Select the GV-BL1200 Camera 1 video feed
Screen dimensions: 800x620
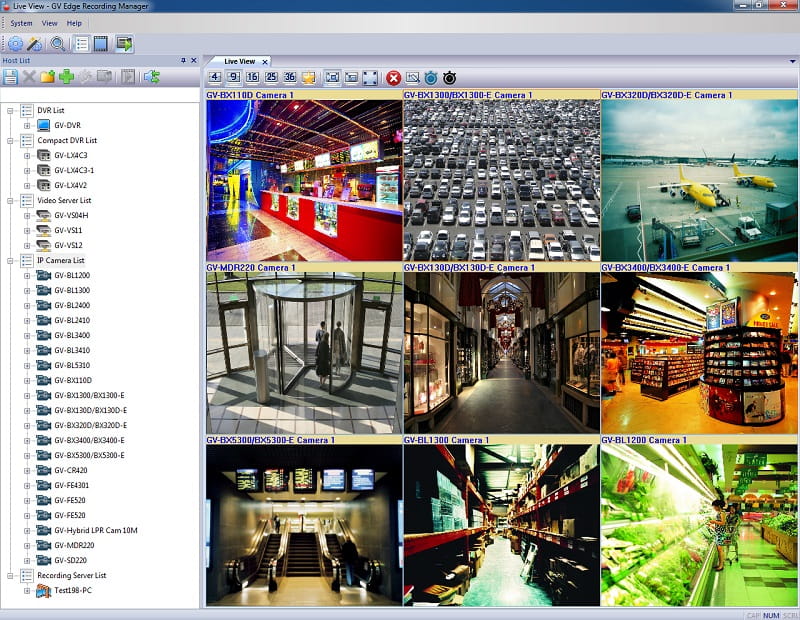coord(698,525)
